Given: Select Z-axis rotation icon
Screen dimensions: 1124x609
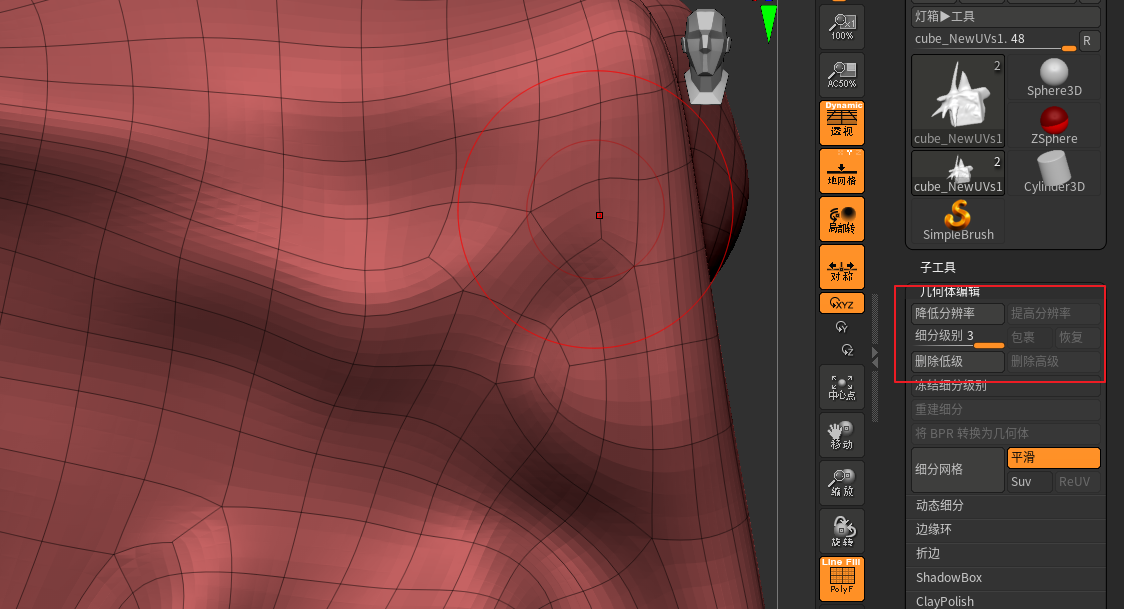Looking at the screenshot, I should [x=847, y=350].
